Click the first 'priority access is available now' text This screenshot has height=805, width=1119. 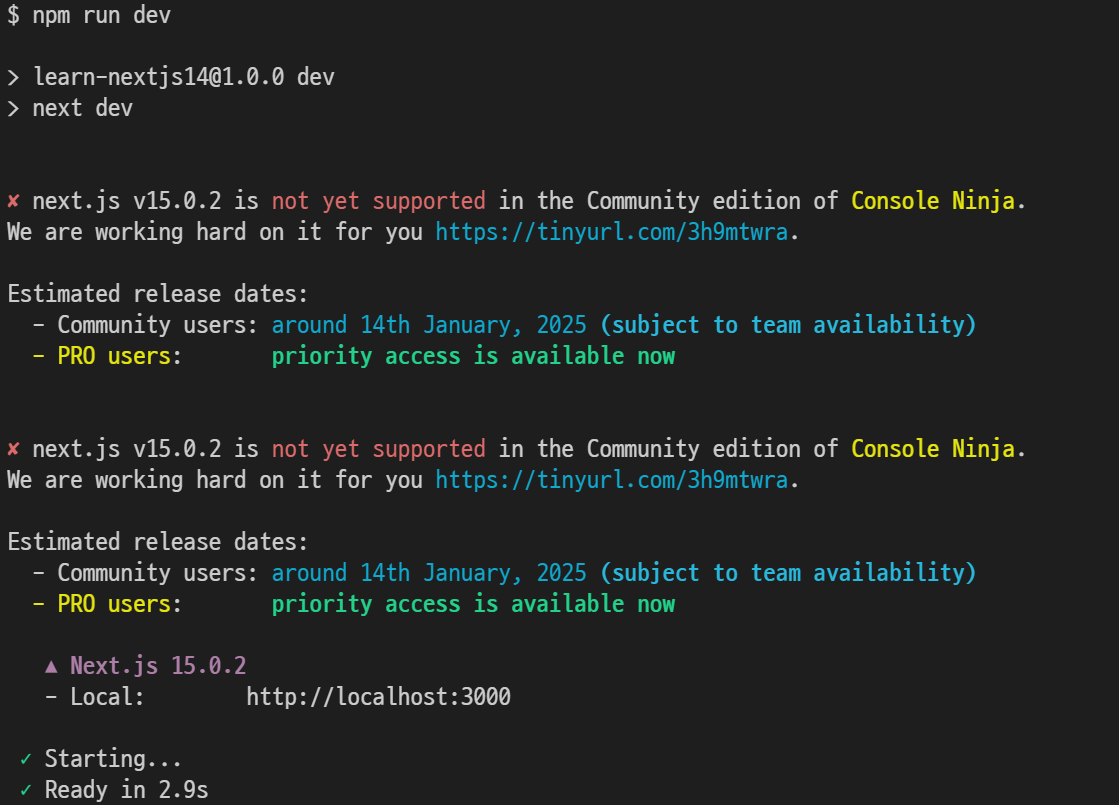tap(473, 356)
